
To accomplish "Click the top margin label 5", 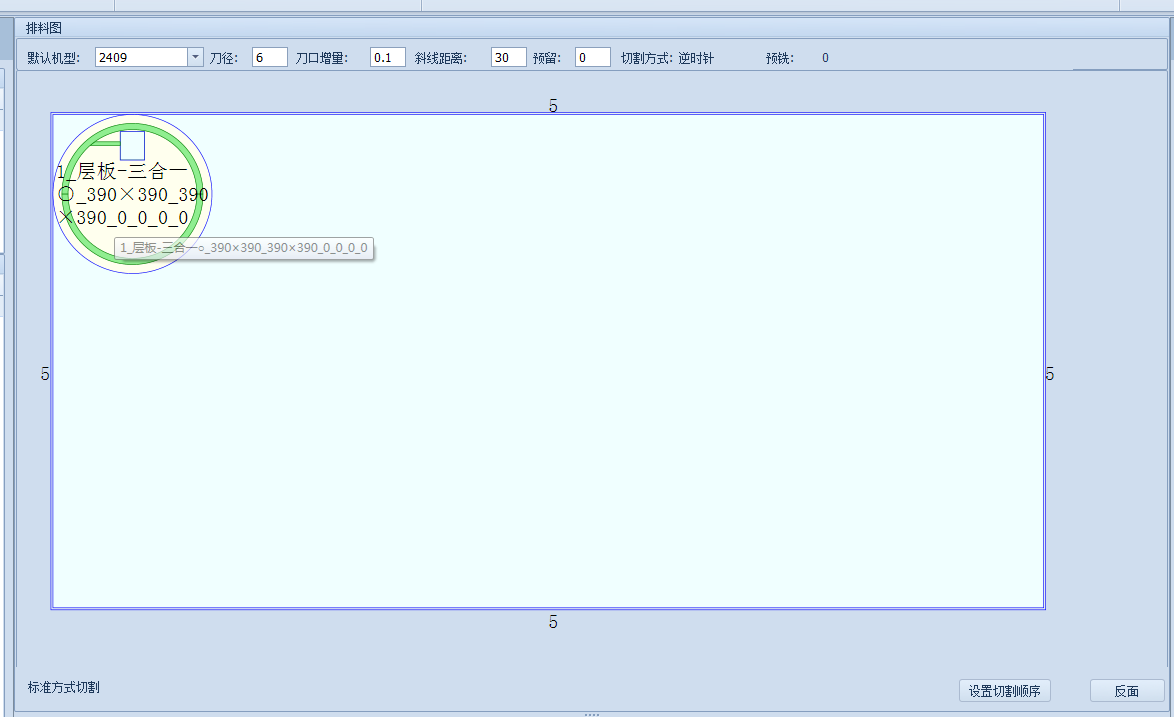I will coord(553,105).
